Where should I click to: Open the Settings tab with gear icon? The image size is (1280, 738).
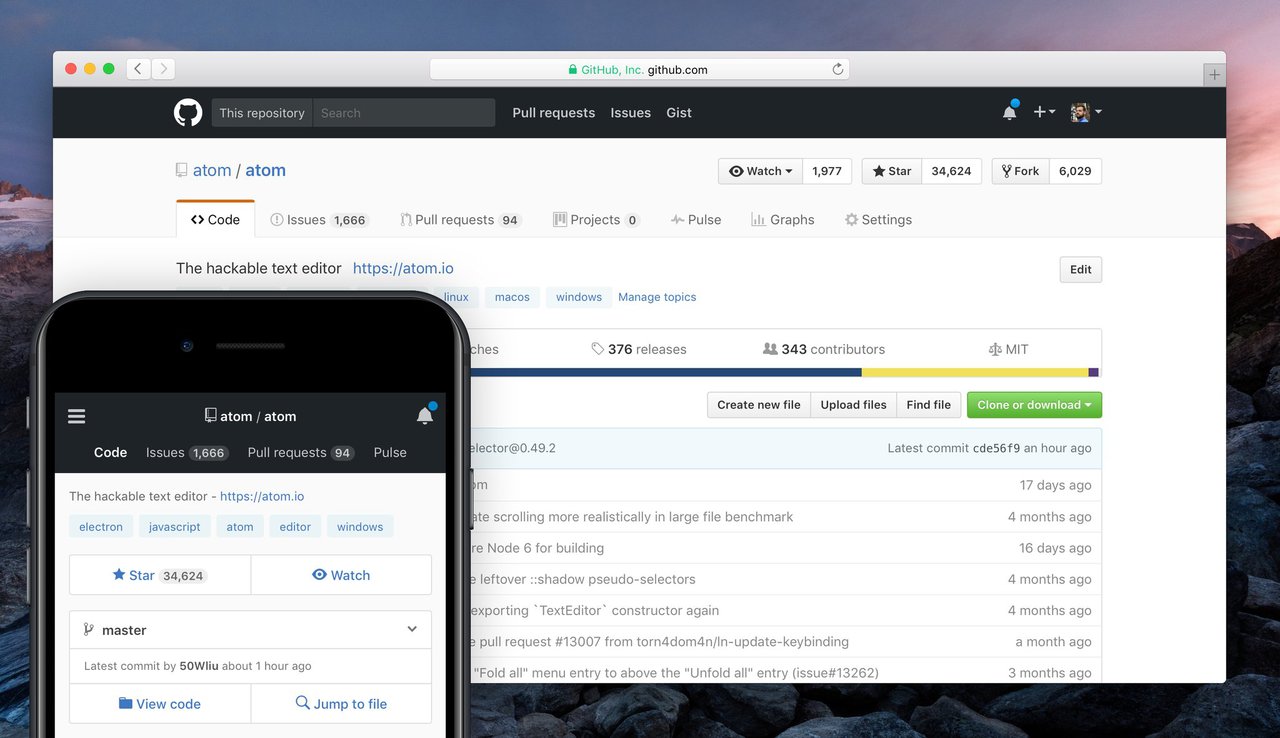[879, 220]
